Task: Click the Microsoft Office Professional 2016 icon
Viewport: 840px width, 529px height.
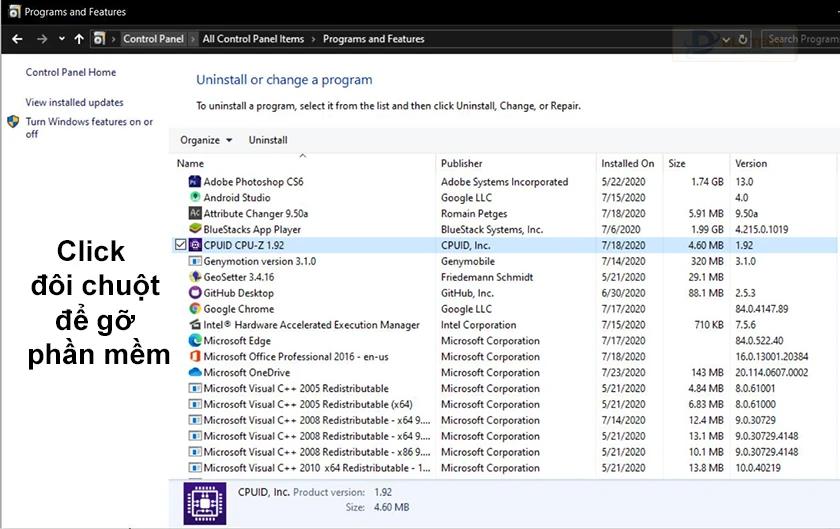Action: click(x=195, y=356)
